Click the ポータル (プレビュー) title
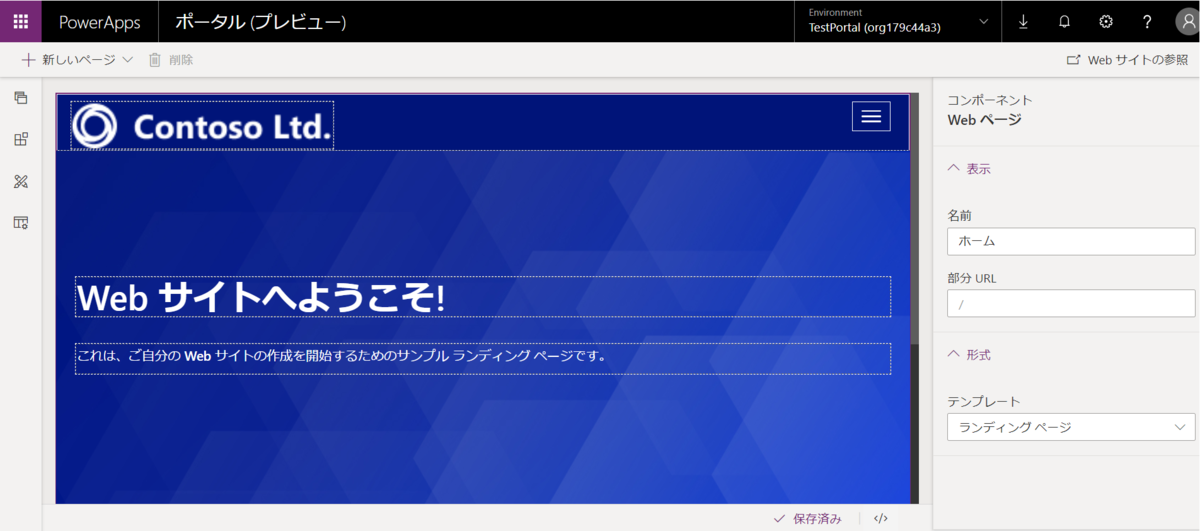The image size is (1200, 531). pos(261,22)
